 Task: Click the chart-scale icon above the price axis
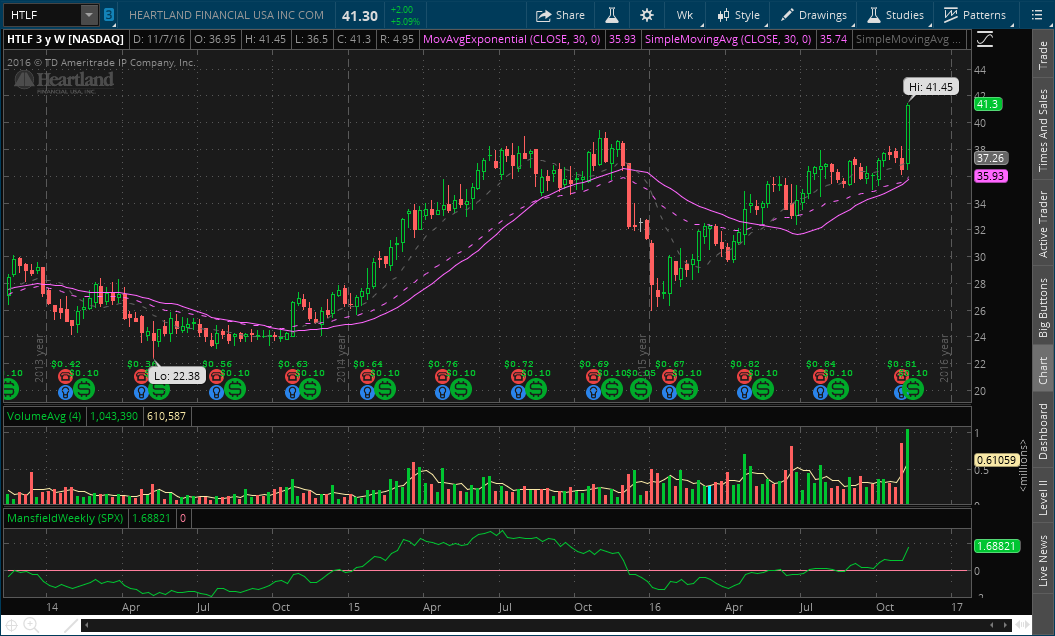tap(985, 39)
